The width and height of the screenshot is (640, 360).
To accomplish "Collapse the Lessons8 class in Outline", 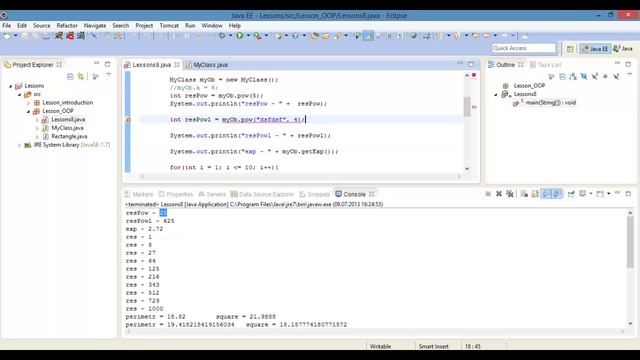I will click(496, 94).
